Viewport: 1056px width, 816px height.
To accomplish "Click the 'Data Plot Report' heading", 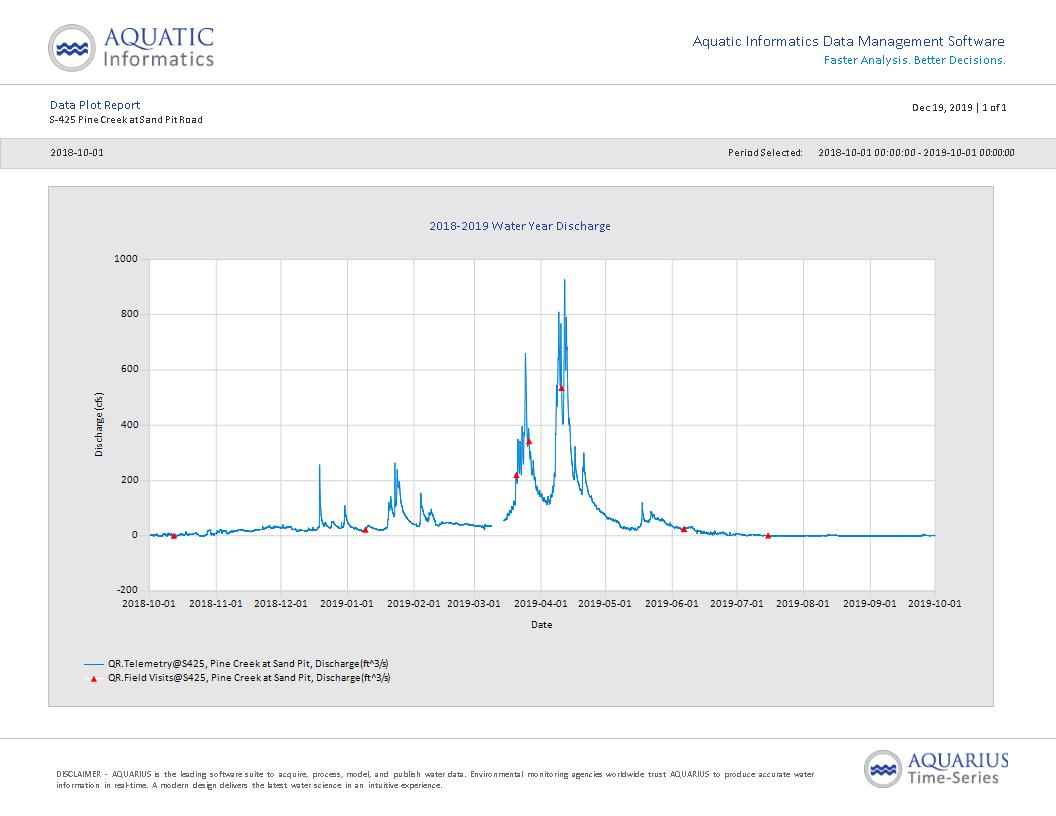I will coord(95,105).
